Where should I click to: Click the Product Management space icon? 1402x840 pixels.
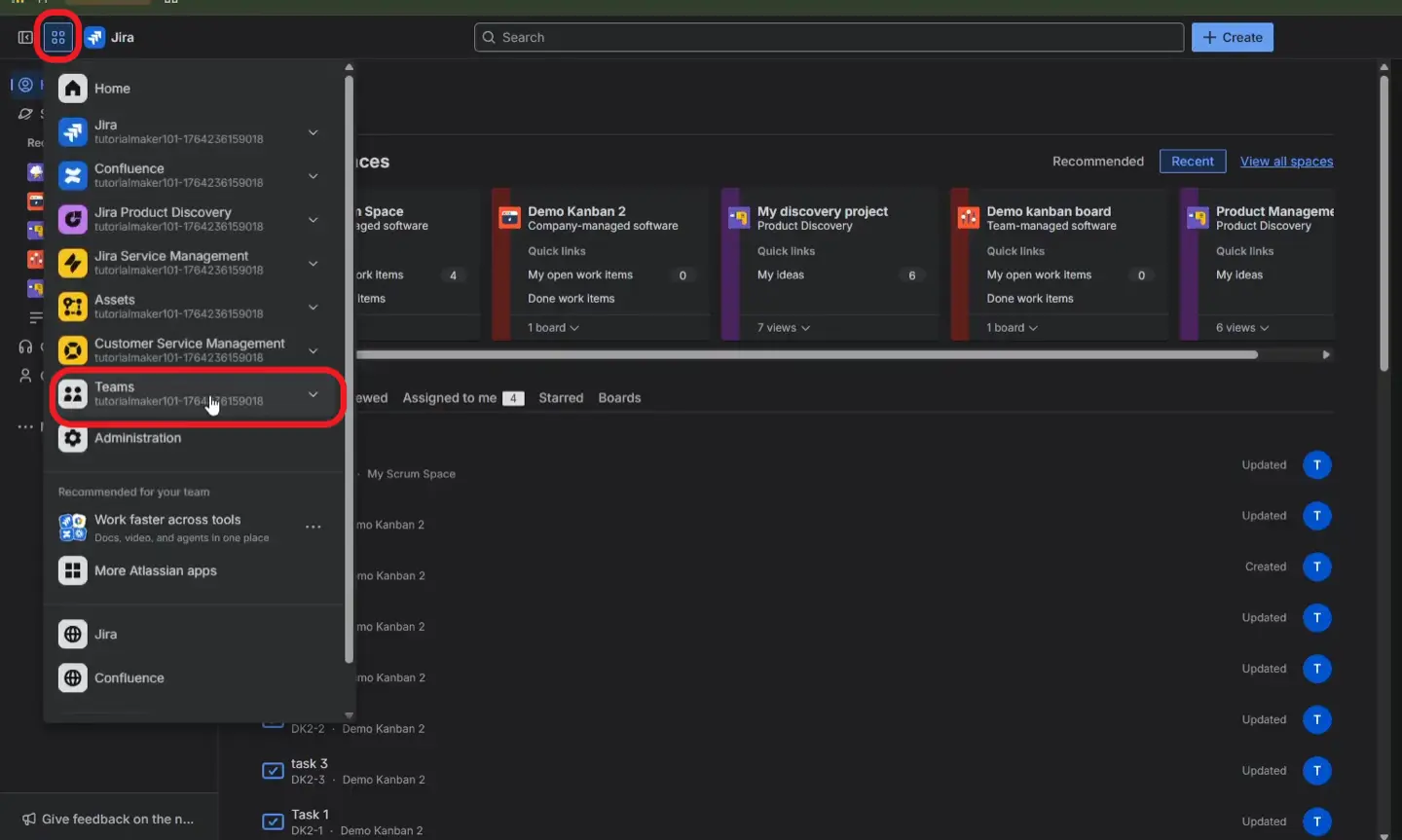coord(1198,217)
